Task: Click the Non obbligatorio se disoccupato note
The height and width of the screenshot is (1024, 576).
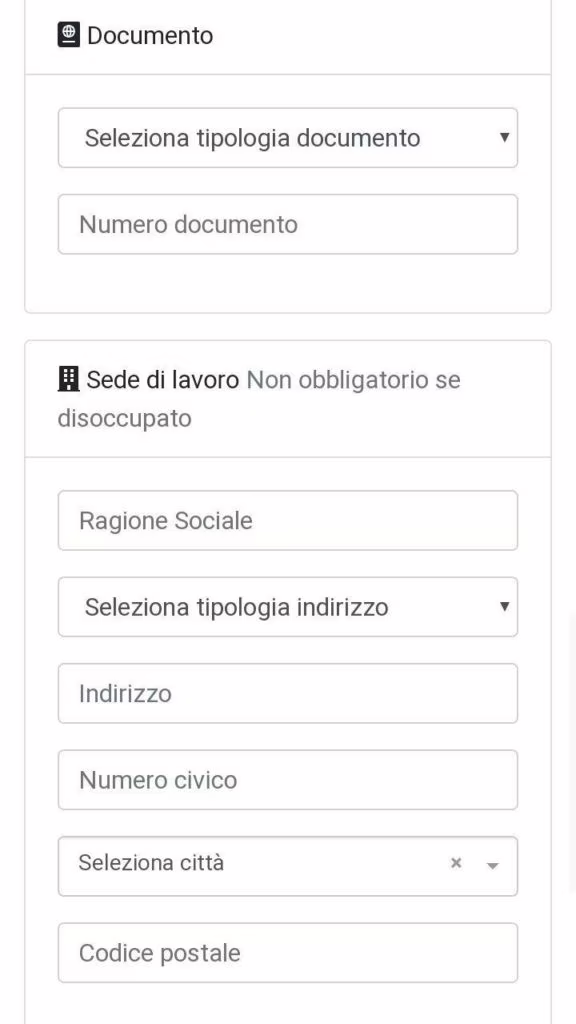Action: [259, 398]
